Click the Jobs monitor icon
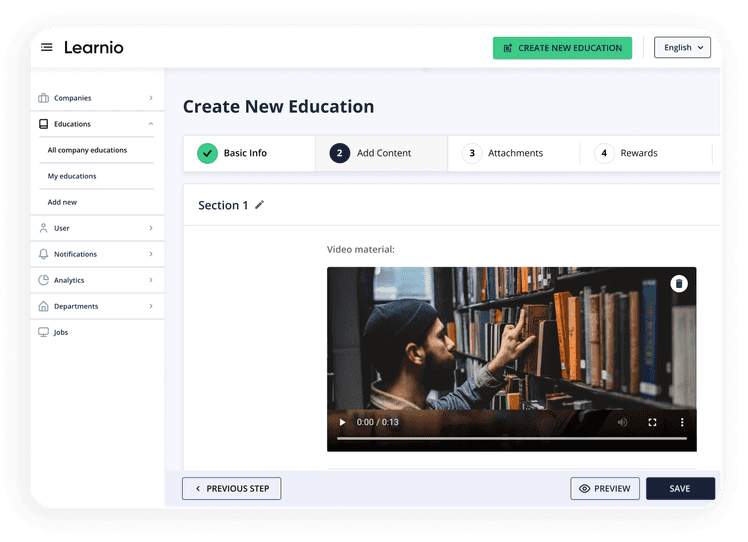Viewport: 748px width, 542px height. pyautogui.click(x=44, y=332)
